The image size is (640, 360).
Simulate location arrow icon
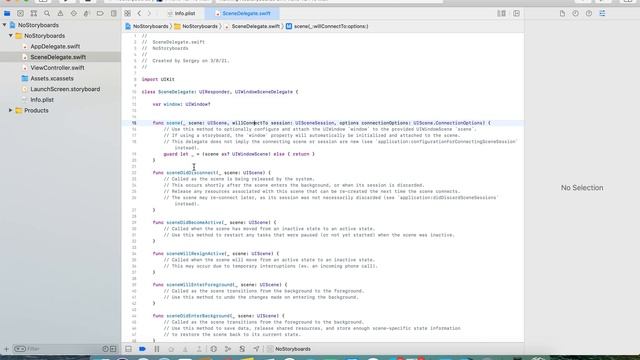pos(256,349)
